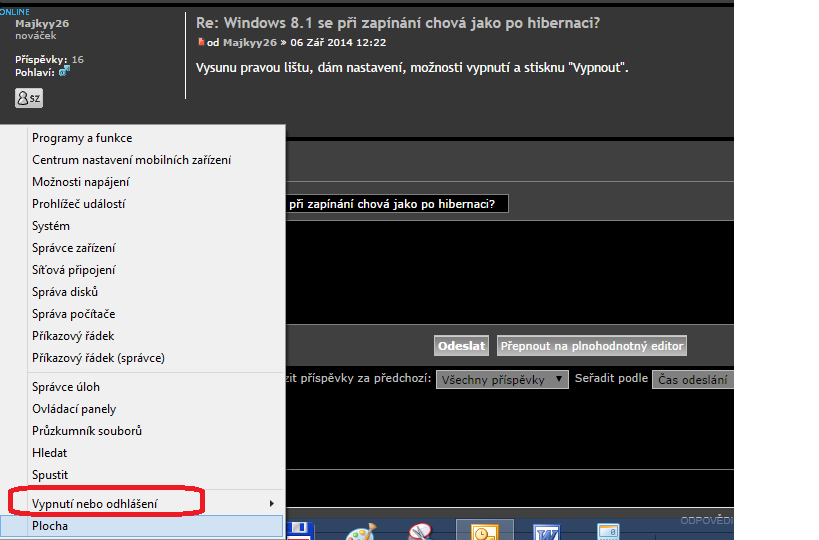819x540 pixels.
Task: Click the reply subject input field
Action: (397, 204)
